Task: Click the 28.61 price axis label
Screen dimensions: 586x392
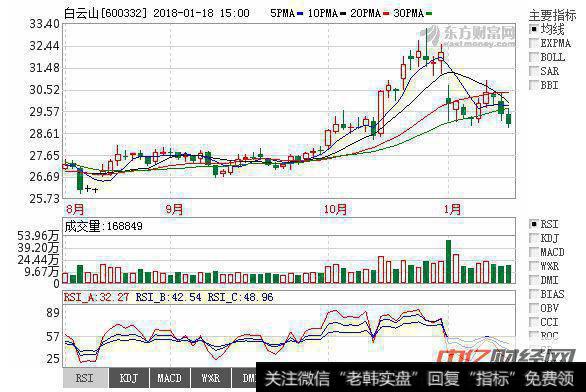Action: coord(44,134)
